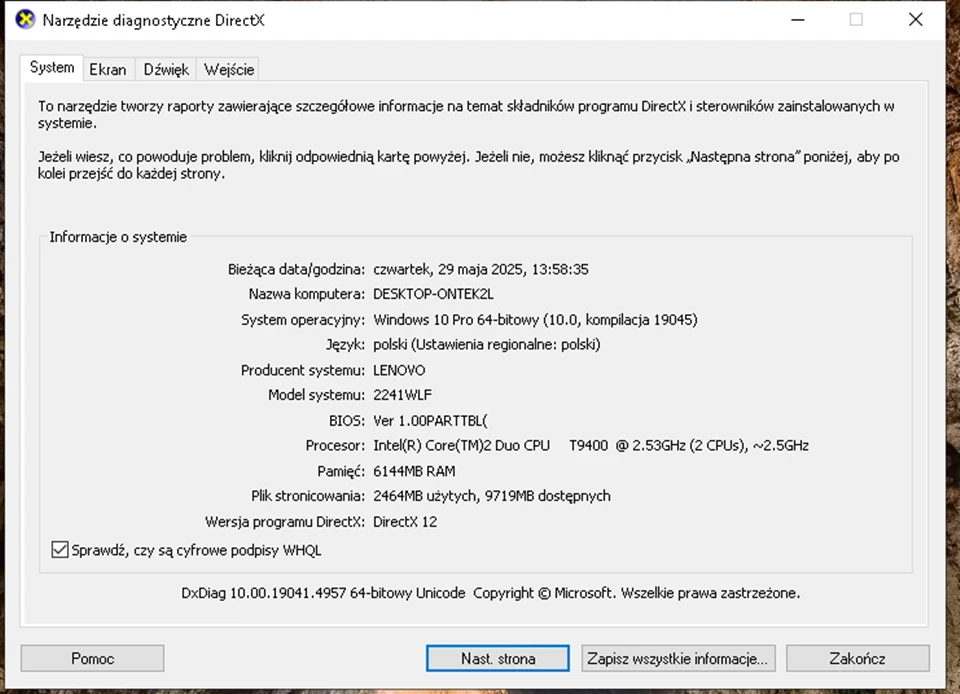Click the BIOS value Ver 1.00PARTTBL(
Screen dimensions: 960x694
[430, 421]
